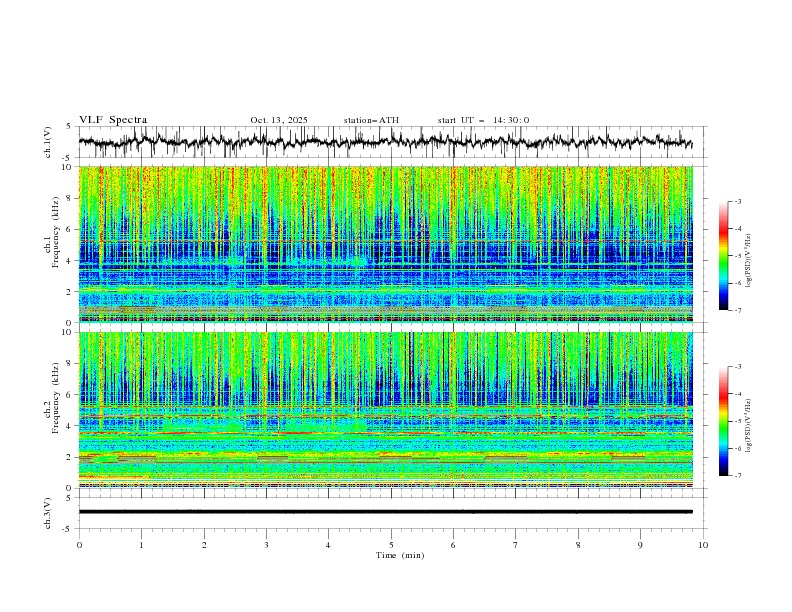Click the '-7' value on lower colorbar

737,475
